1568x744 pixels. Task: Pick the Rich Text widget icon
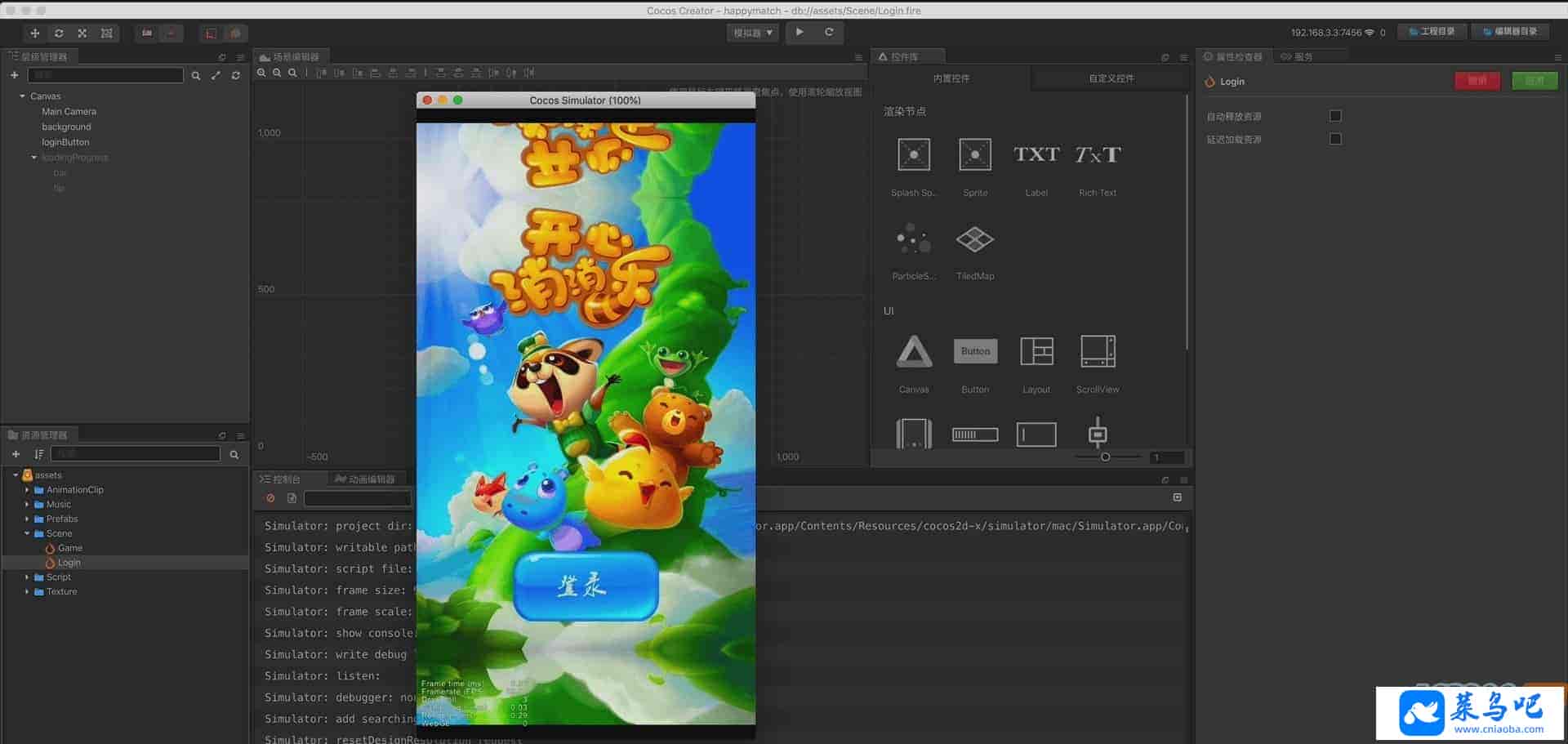tap(1097, 155)
